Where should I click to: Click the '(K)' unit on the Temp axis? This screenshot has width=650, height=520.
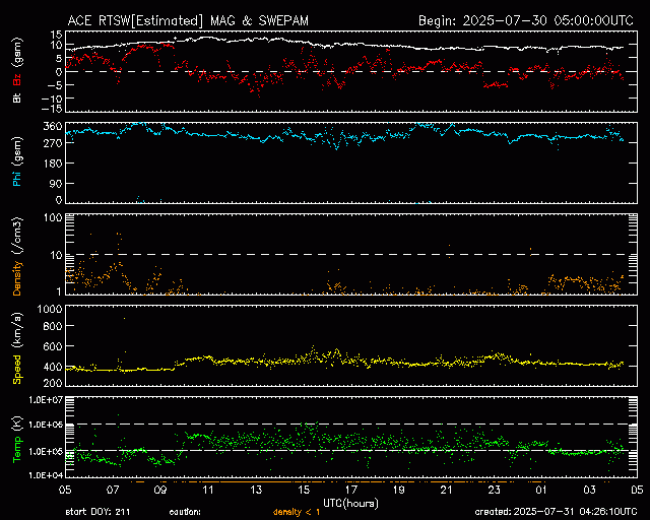pos(17,424)
